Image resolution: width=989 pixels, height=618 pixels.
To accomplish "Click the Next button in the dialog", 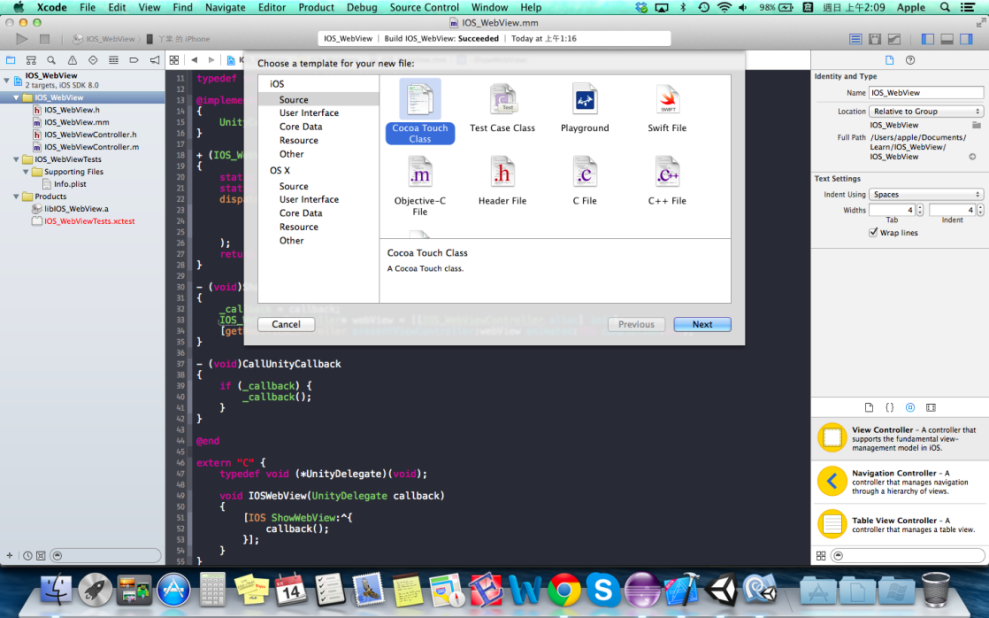I will coord(702,323).
